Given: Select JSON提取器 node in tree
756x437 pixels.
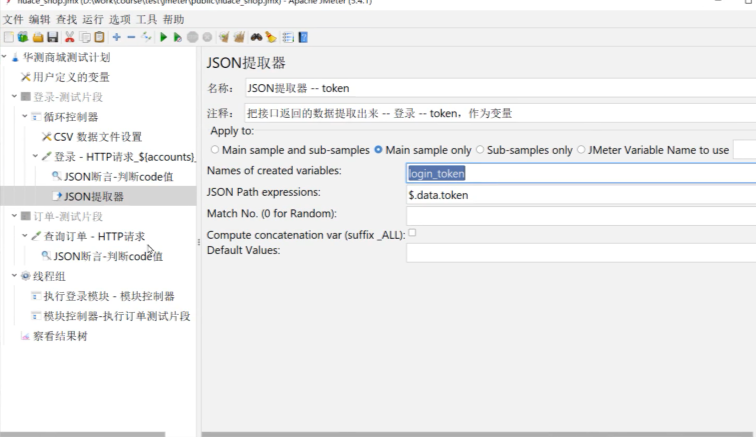Looking at the screenshot, I should pos(94,197).
